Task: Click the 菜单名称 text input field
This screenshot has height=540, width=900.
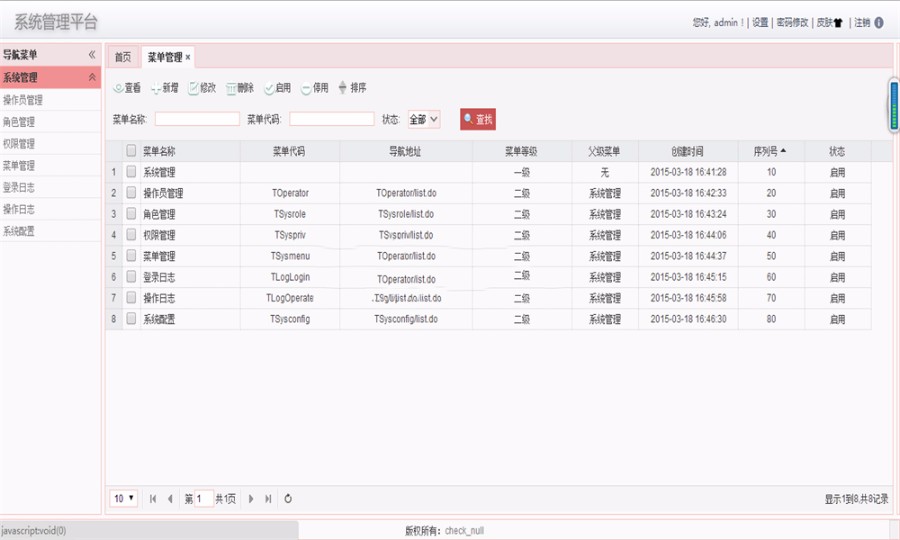Action: (x=197, y=119)
